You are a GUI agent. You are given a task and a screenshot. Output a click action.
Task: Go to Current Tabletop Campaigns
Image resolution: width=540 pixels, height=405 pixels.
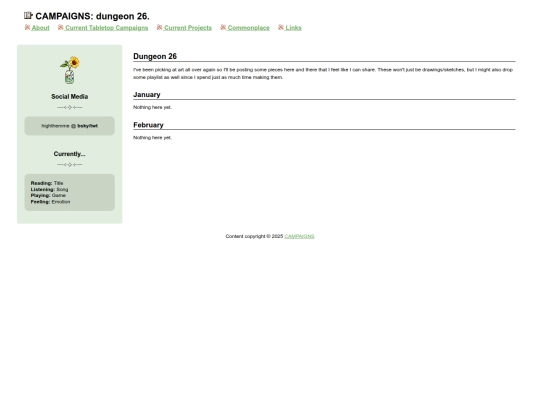click(106, 28)
